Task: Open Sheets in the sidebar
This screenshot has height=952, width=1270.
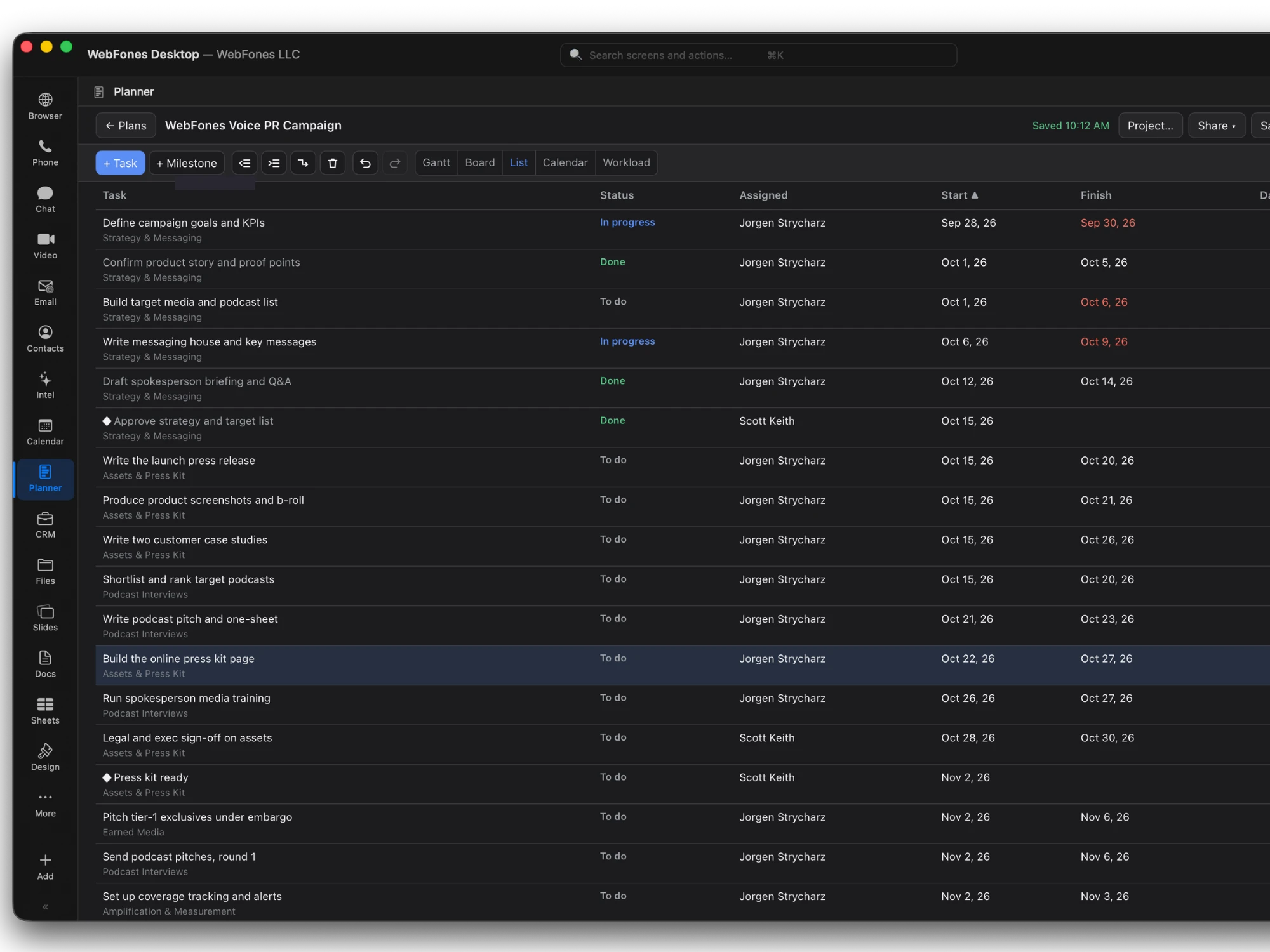Action: coord(45,711)
